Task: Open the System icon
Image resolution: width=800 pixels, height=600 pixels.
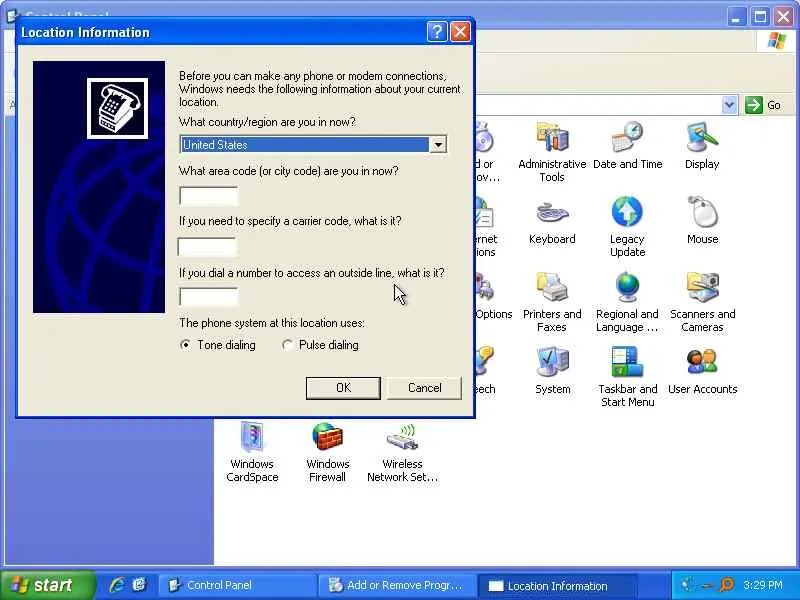Action: [x=553, y=370]
